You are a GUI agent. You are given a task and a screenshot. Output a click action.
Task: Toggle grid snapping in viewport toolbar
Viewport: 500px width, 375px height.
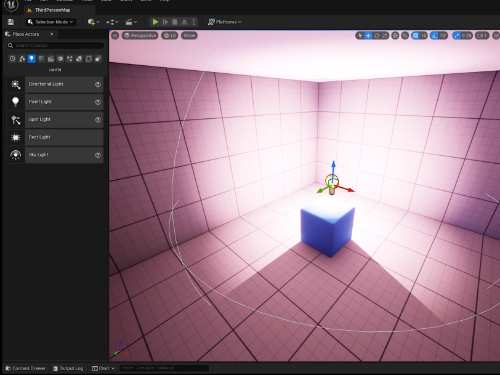click(419, 35)
